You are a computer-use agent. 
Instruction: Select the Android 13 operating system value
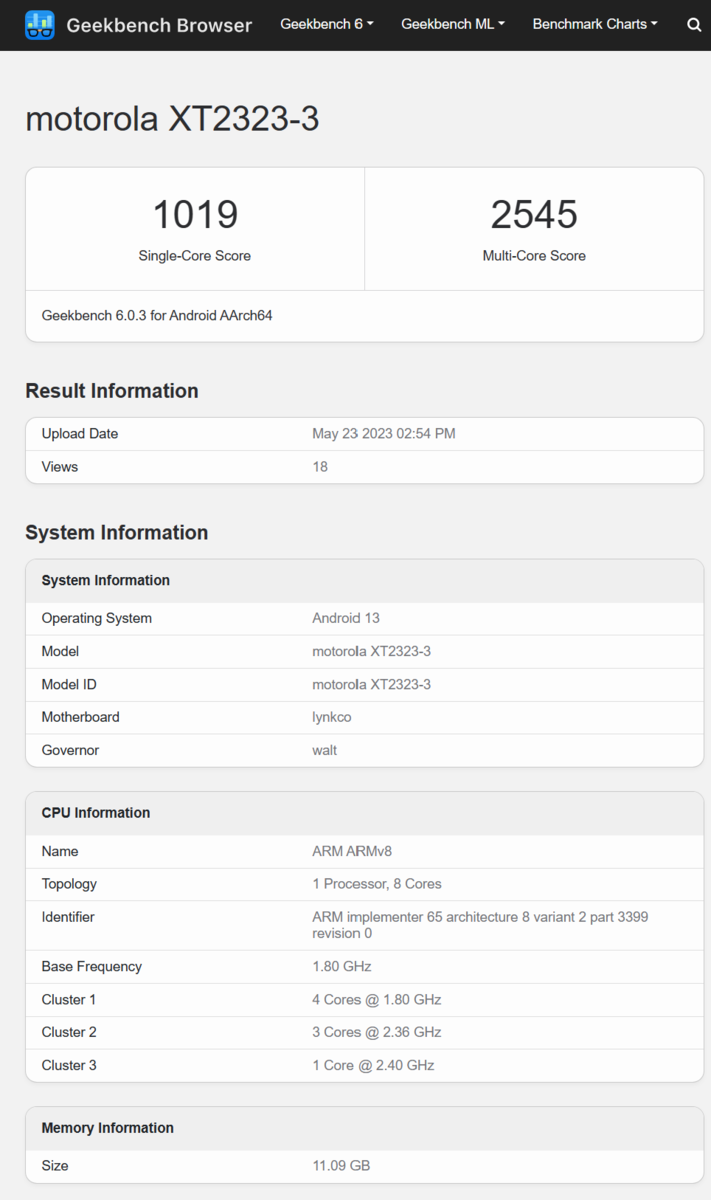(346, 618)
